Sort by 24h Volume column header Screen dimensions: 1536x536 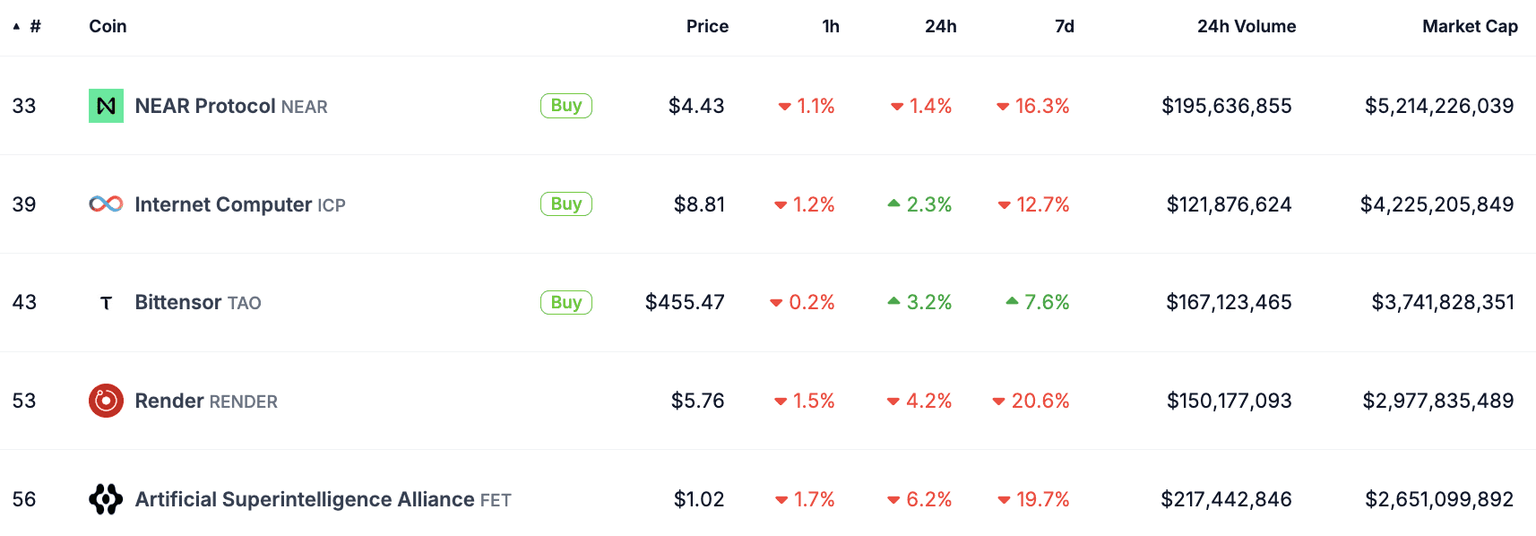click(1246, 27)
